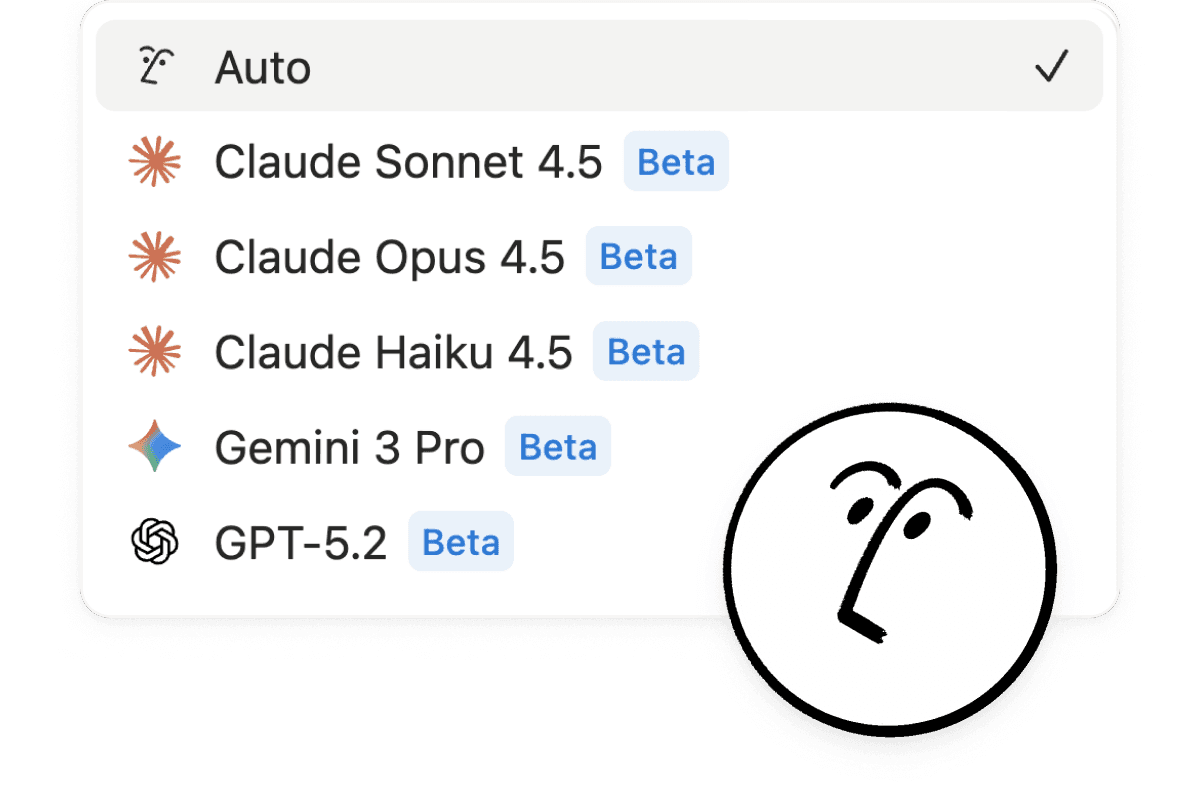Viewport: 1200px width, 800px height.
Task: Click the Claude starburst icon for Haiku 4.5
Action: 155,352
